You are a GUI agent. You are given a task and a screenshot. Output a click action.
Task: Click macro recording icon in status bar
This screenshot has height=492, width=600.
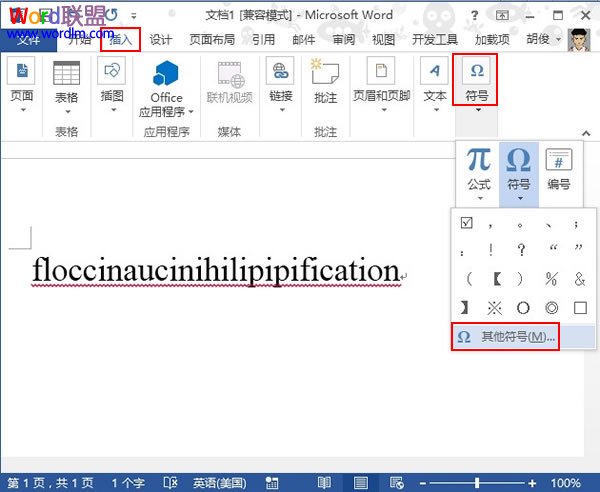(272, 482)
